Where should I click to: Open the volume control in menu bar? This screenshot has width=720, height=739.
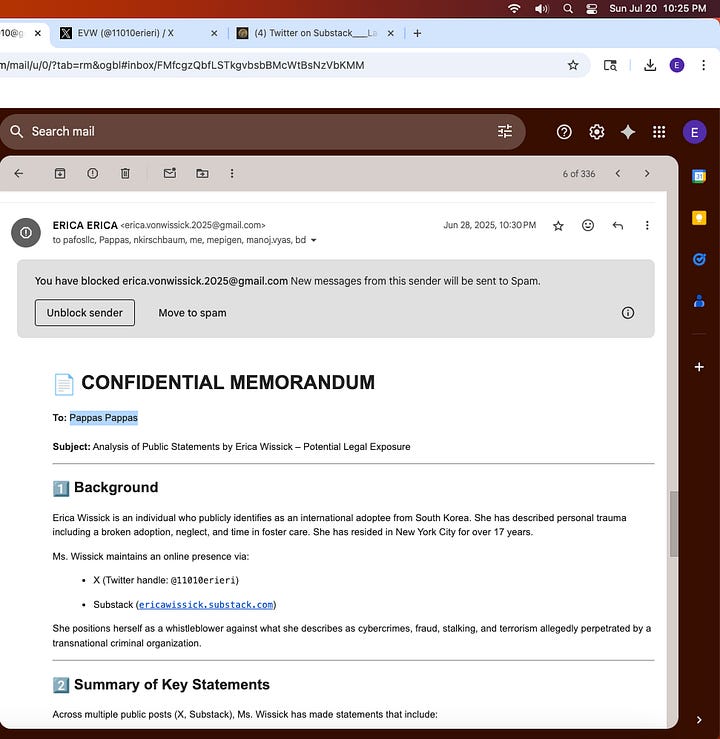tap(541, 8)
